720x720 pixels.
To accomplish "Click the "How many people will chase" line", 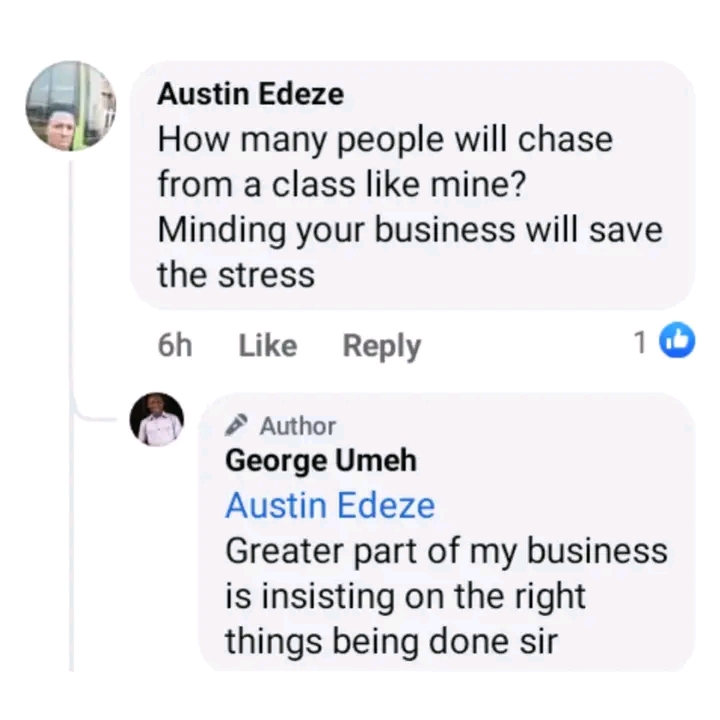I will coord(384,140).
